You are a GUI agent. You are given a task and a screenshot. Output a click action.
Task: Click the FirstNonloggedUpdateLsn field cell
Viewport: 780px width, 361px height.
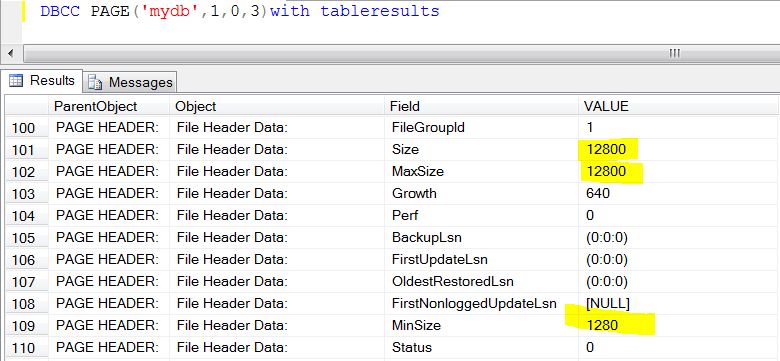click(x=481, y=303)
